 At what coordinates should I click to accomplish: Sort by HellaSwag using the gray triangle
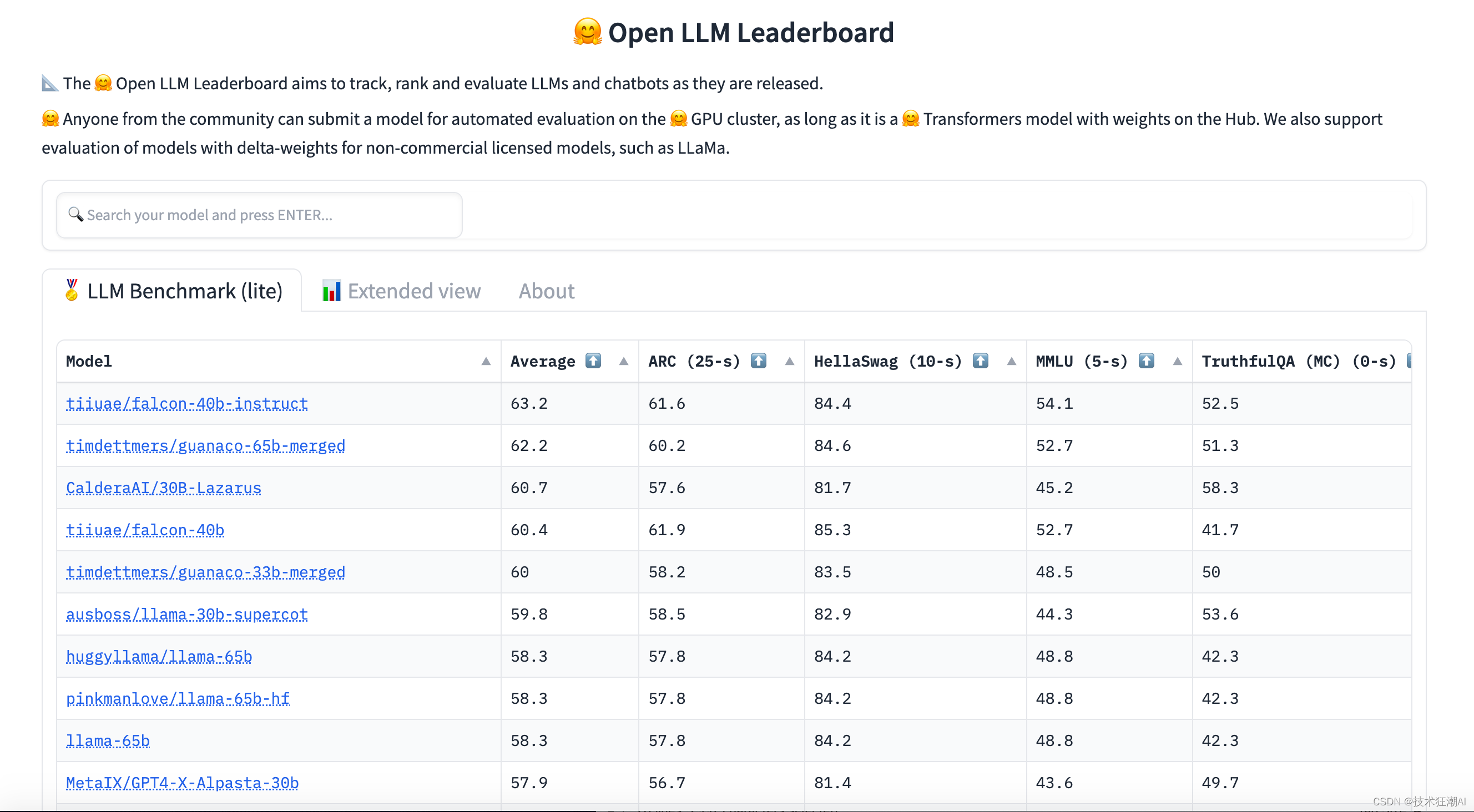[x=1011, y=361]
